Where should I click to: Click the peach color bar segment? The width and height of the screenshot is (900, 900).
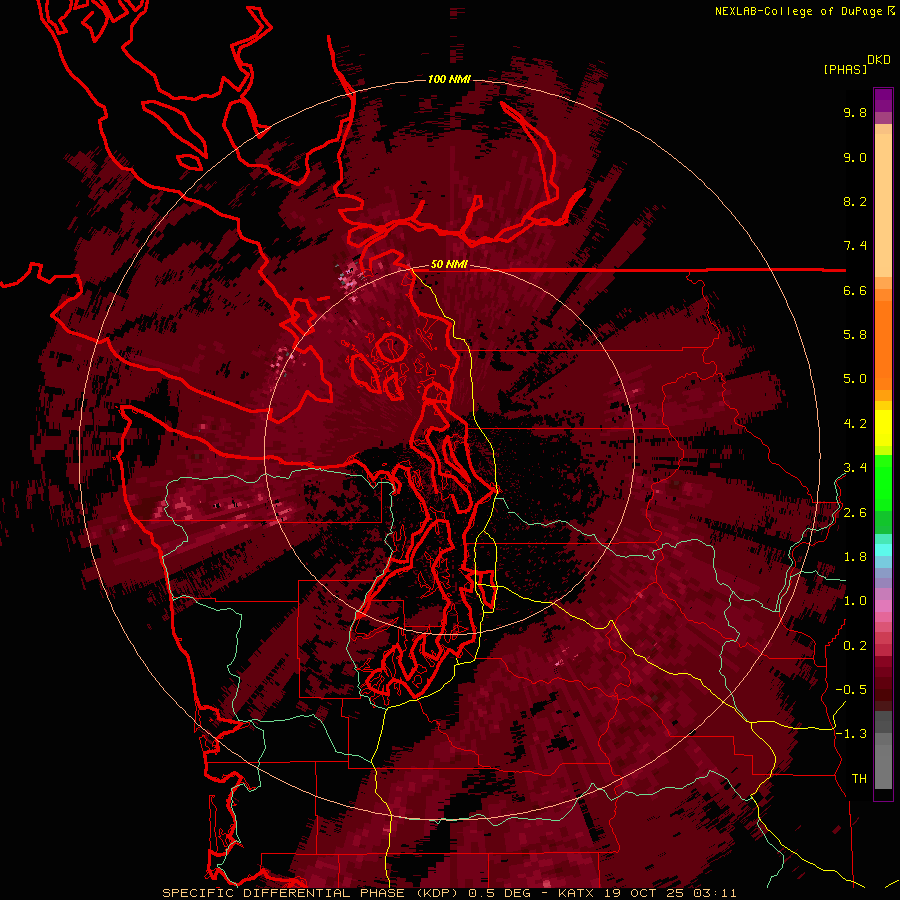(x=883, y=205)
